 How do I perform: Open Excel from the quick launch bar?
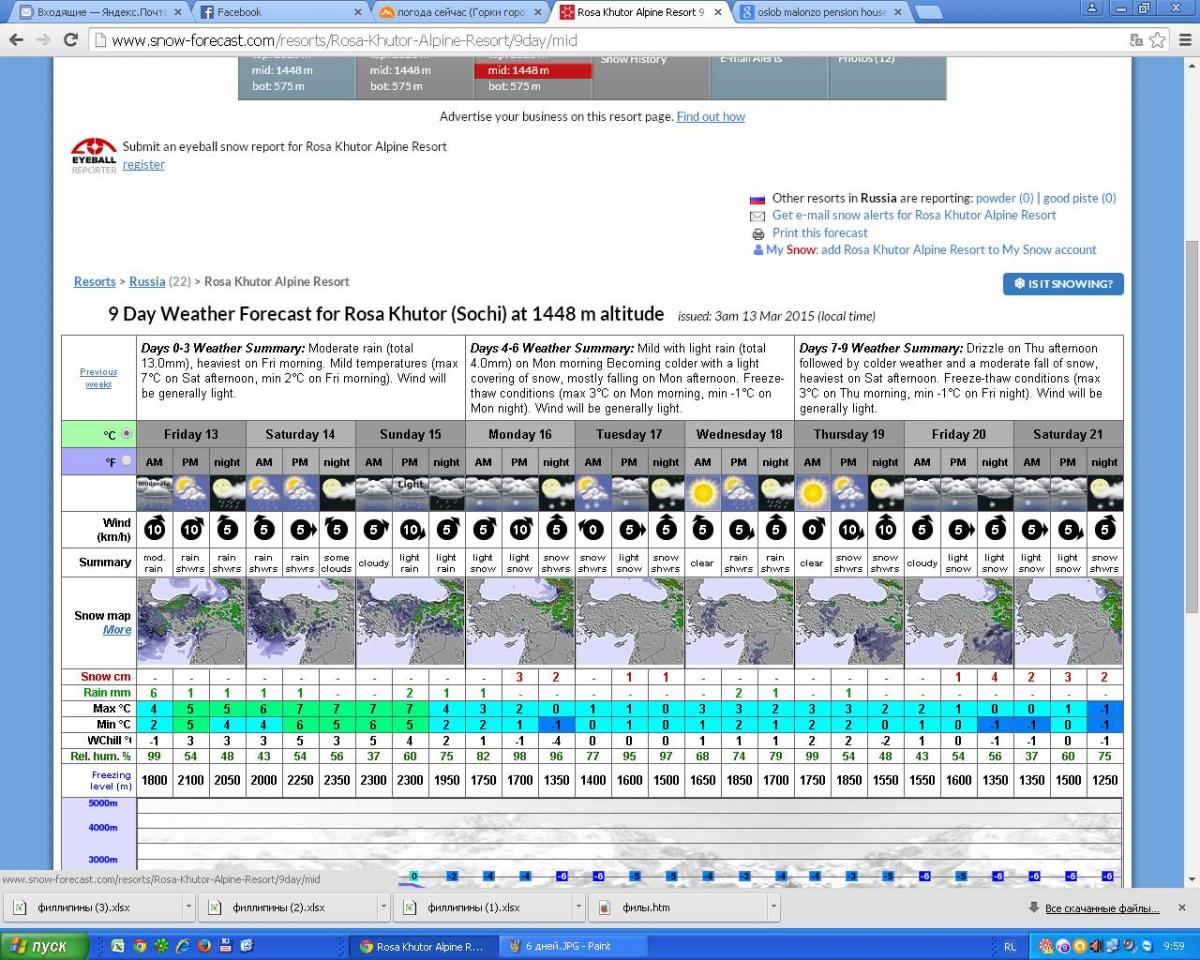pos(117,946)
